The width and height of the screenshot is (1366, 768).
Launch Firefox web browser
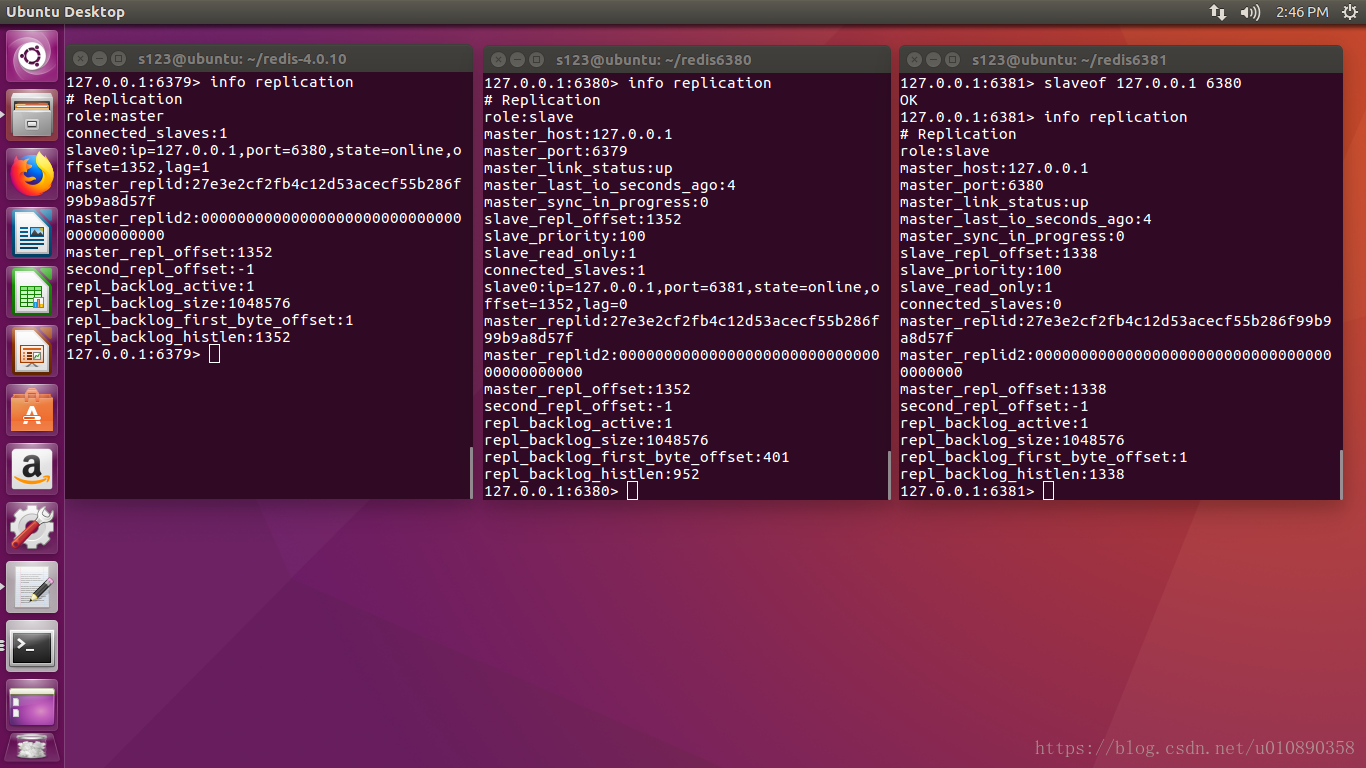tap(32, 174)
